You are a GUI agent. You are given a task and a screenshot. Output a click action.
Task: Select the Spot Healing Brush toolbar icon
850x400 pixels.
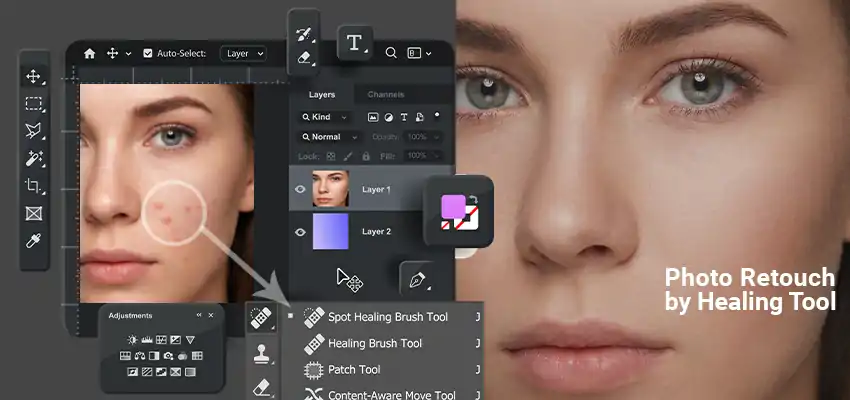(x=261, y=318)
